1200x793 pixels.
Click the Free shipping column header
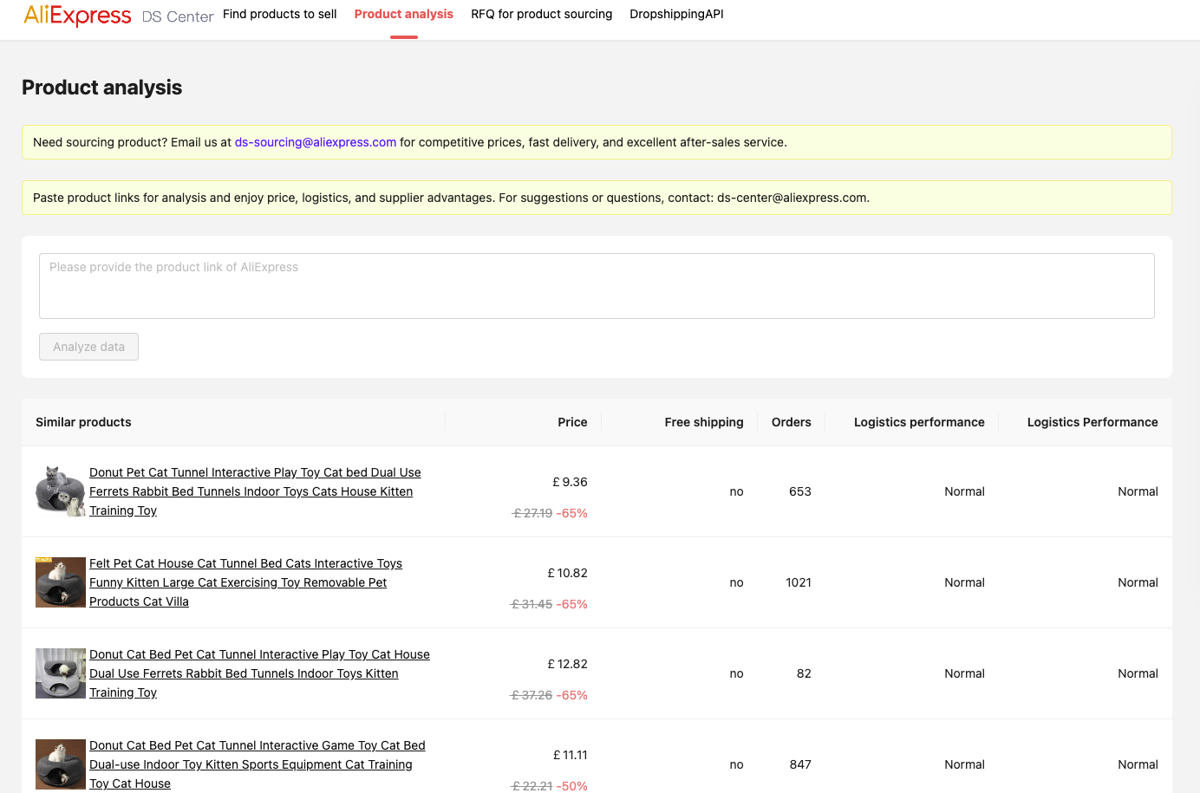(704, 422)
